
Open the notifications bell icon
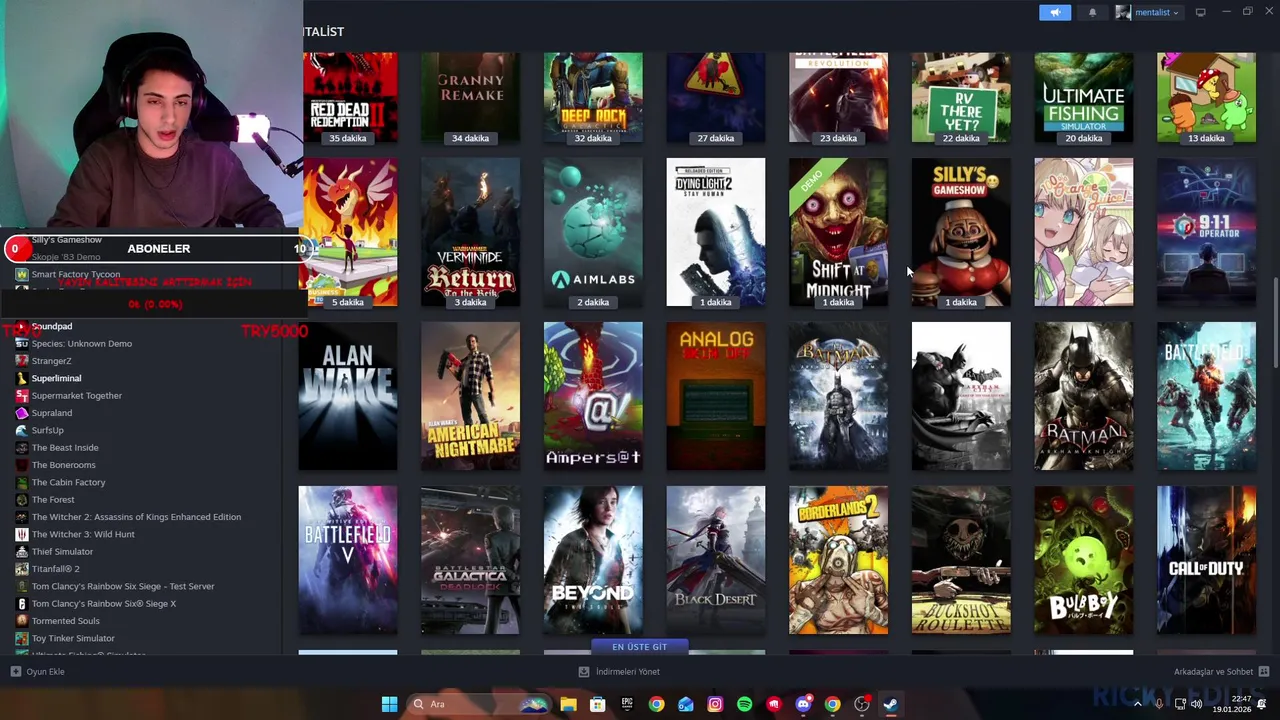pyautogui.click(x=1092, y=12)
